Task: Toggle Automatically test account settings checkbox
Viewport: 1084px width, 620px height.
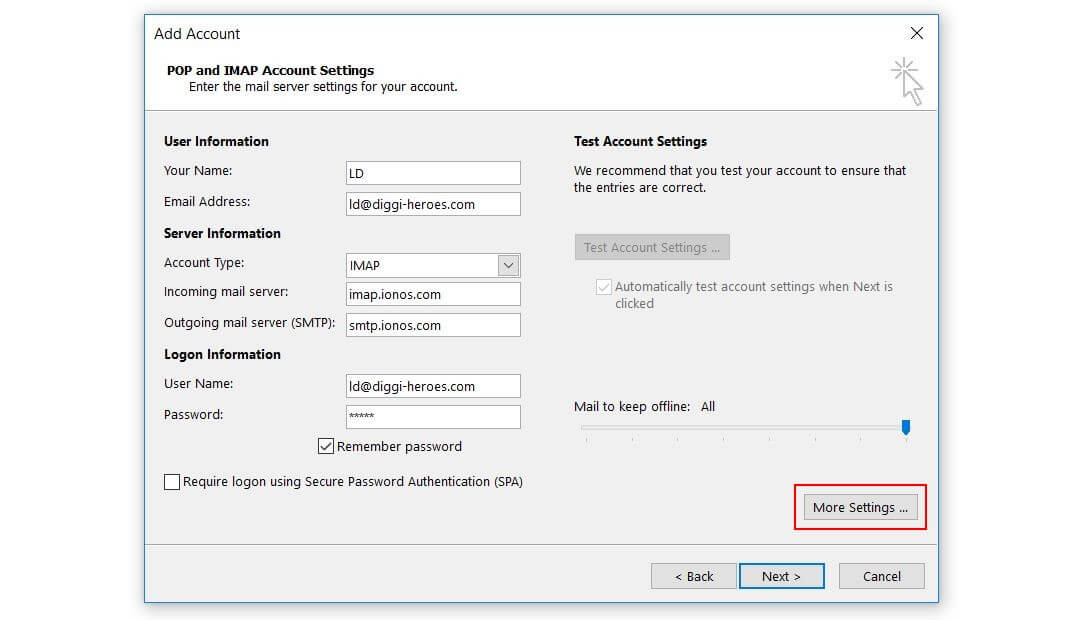Action: pyautogui.click(x=604, y=286)
